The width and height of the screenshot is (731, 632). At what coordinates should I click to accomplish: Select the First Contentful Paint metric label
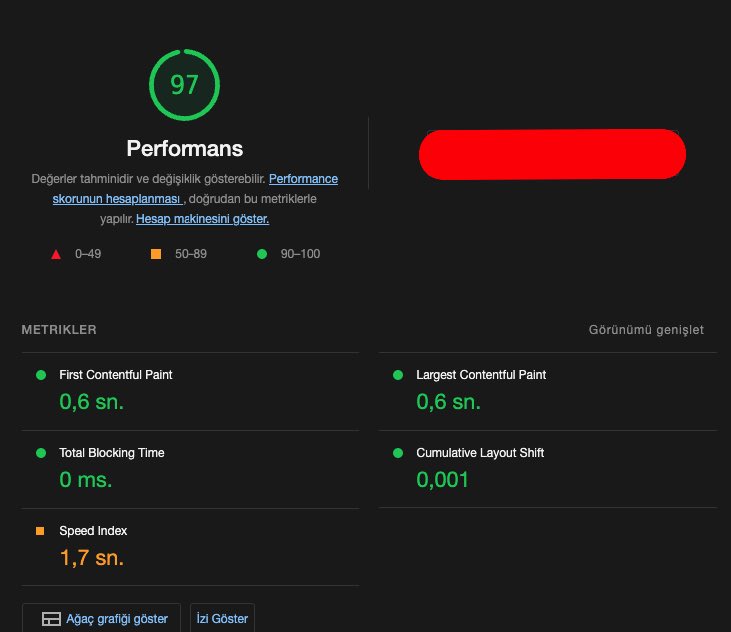click(x=116, y=375)
